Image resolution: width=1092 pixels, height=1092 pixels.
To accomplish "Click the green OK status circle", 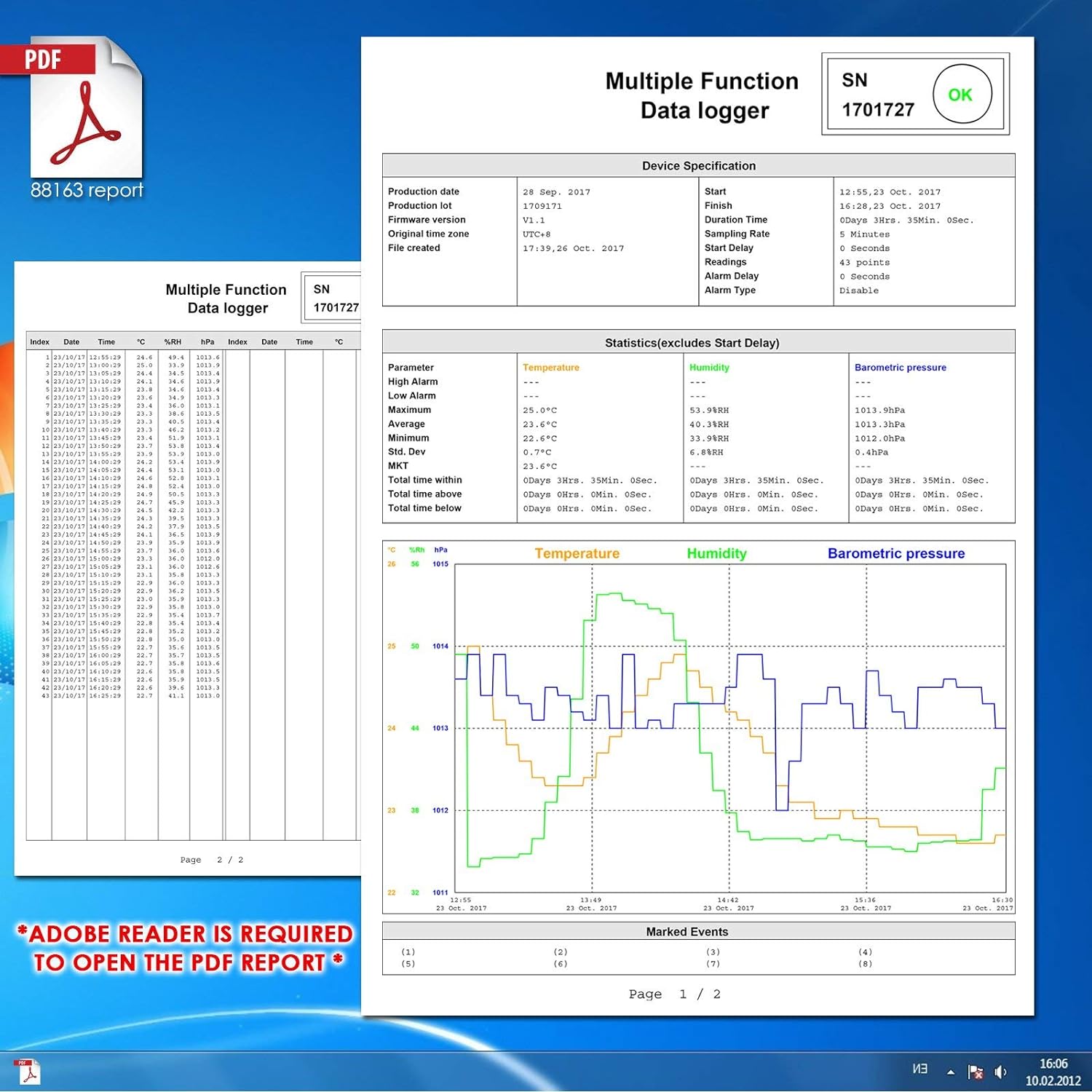I will pyautogui.click(x=962, y=94).
